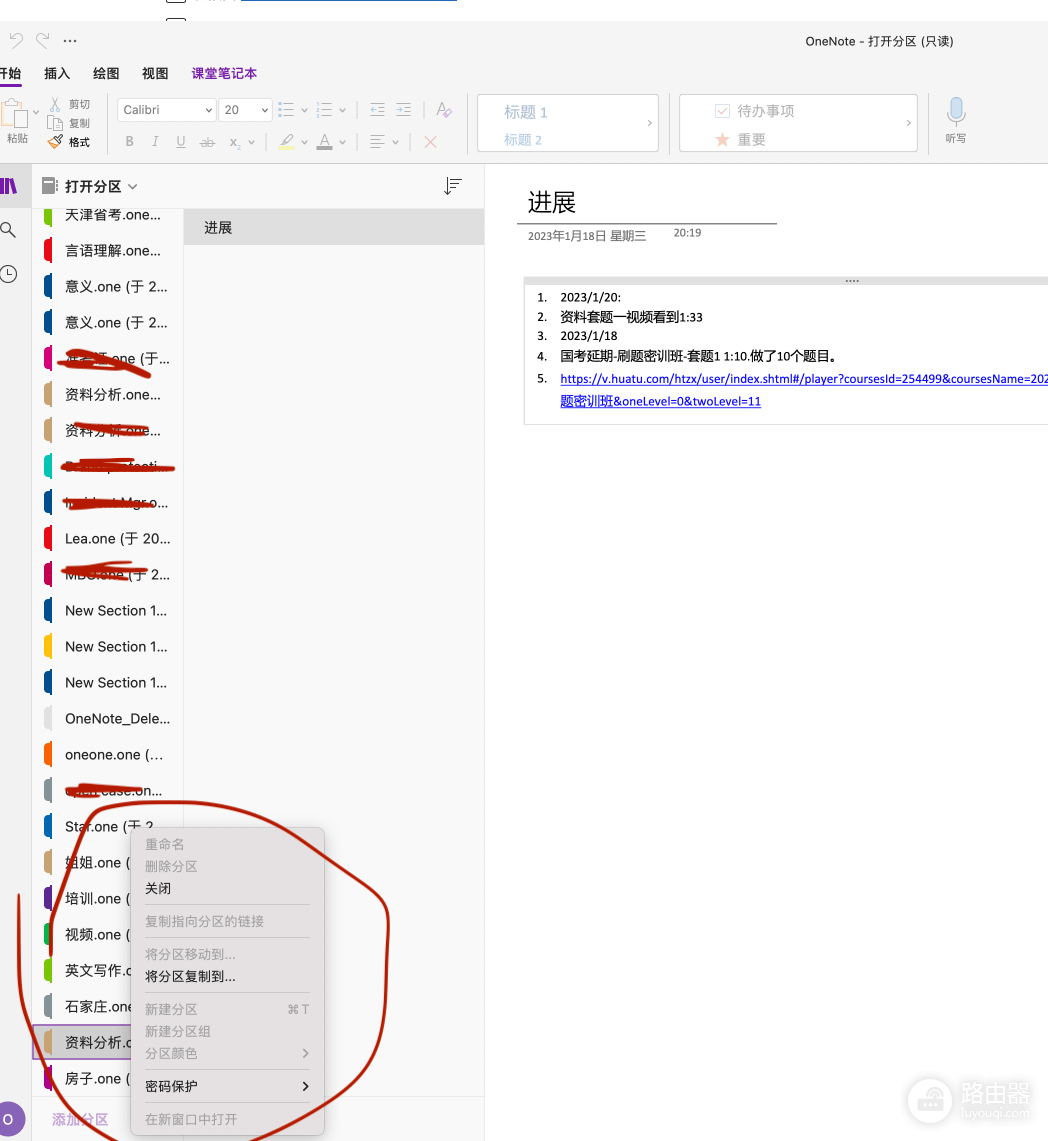Open the more options ellipsis in title bar

(70, 41)
